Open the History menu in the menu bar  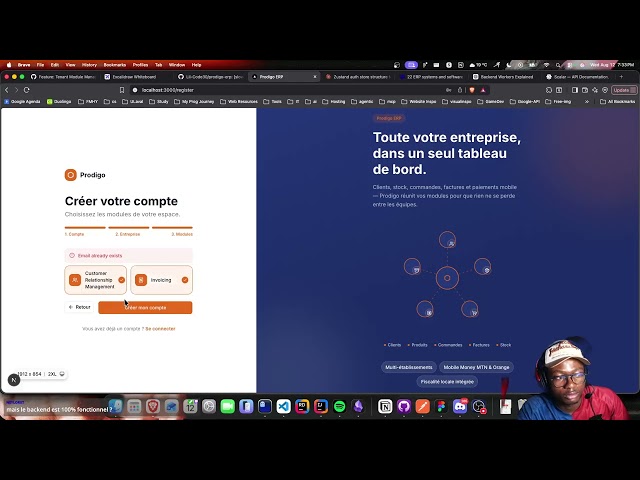[89, 65]
